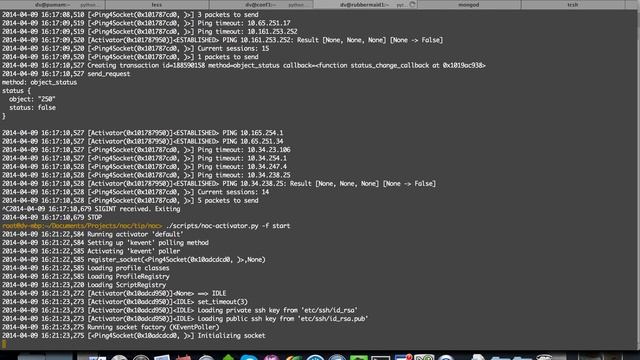This screenshot has width=640, height=360.
Task: Click 'Ping timeout: 10.65.251.17' line
Action: pos(146,23)
